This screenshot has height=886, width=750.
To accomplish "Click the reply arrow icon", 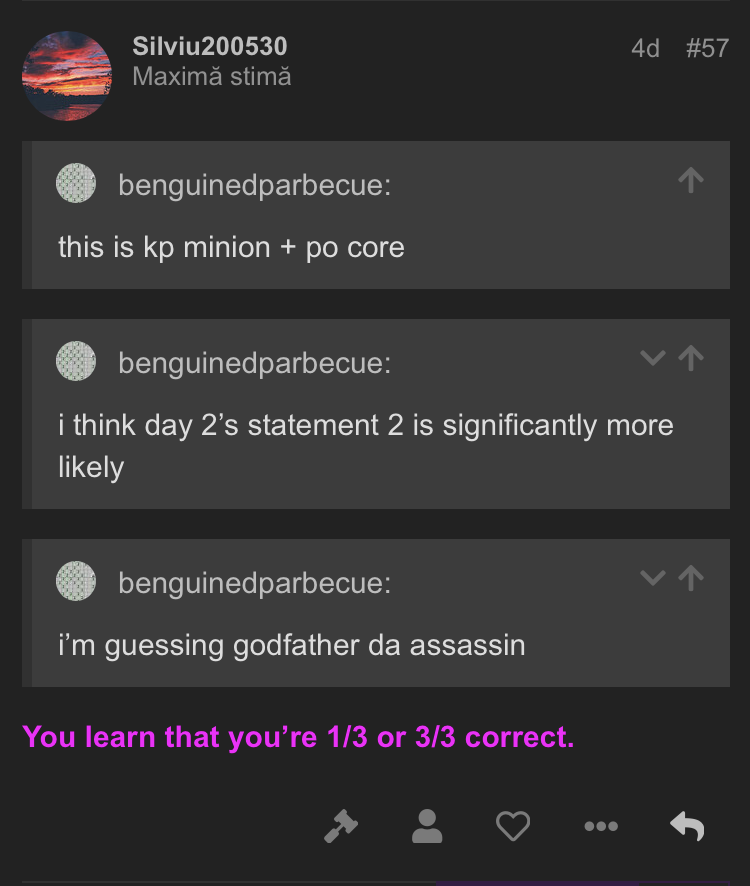I will pyautogui.click(x=687, y=826).
